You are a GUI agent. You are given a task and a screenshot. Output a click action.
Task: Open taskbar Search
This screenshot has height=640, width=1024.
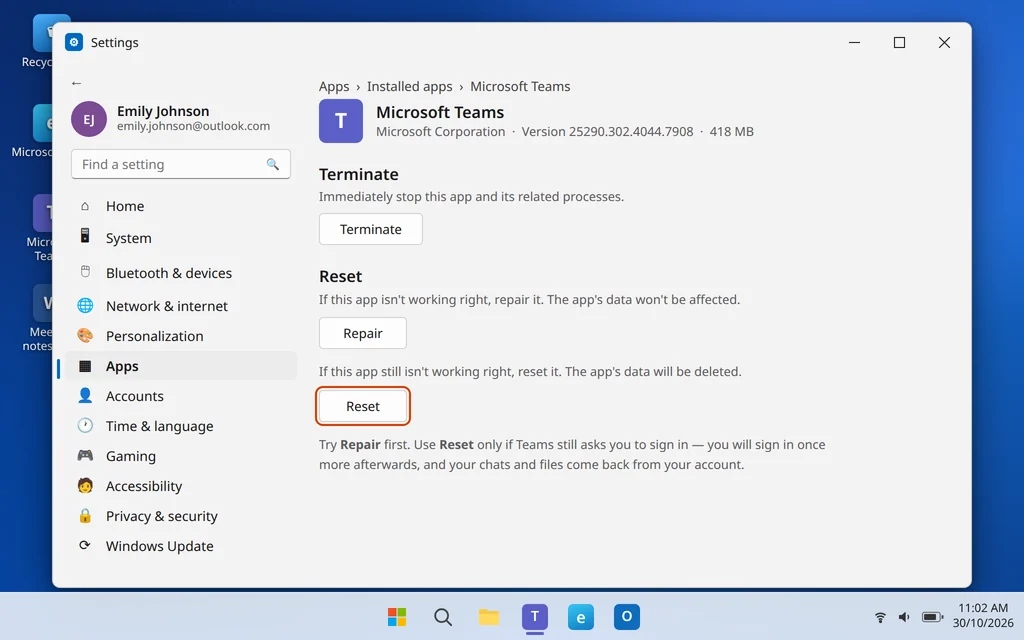tap(443, 616)
